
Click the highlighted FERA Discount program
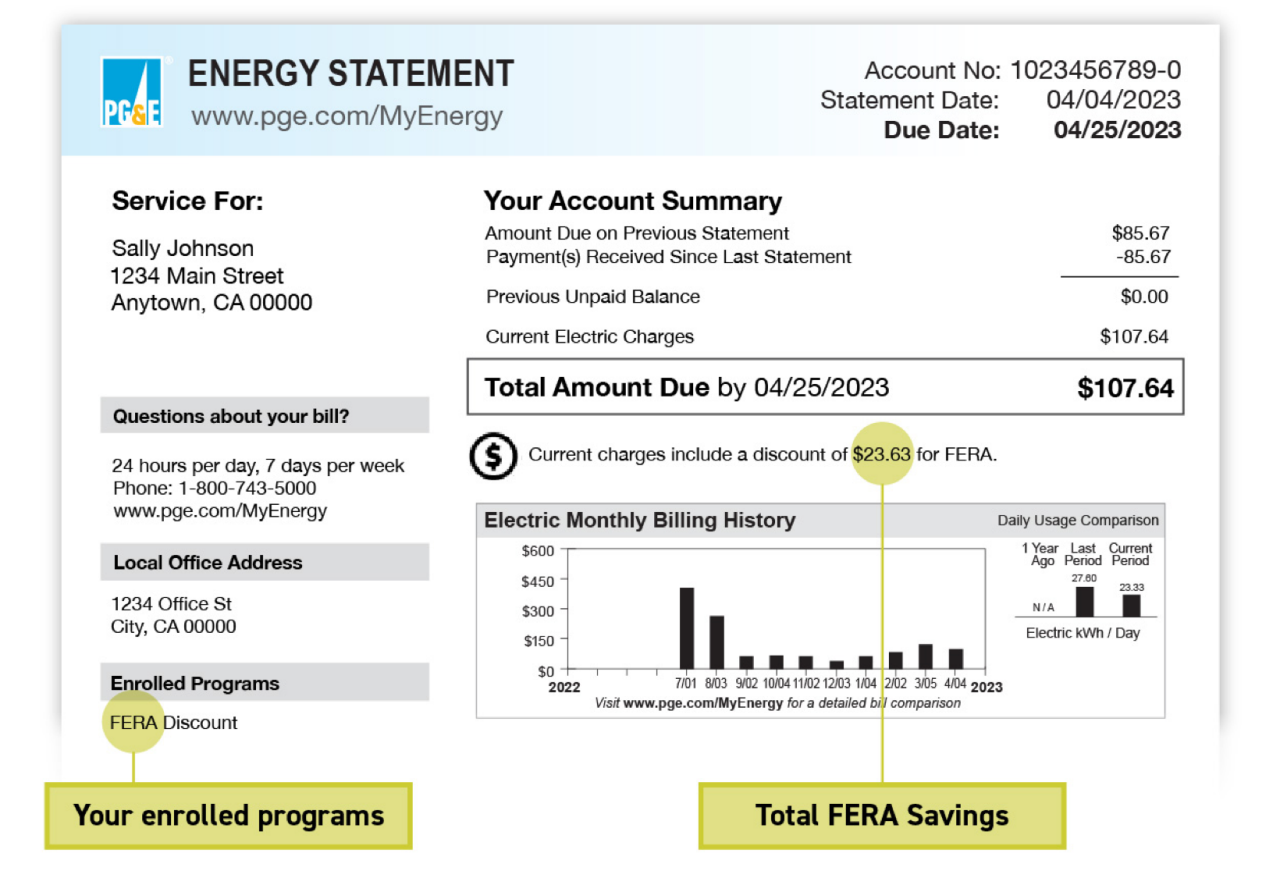click(x=134, y=722)
